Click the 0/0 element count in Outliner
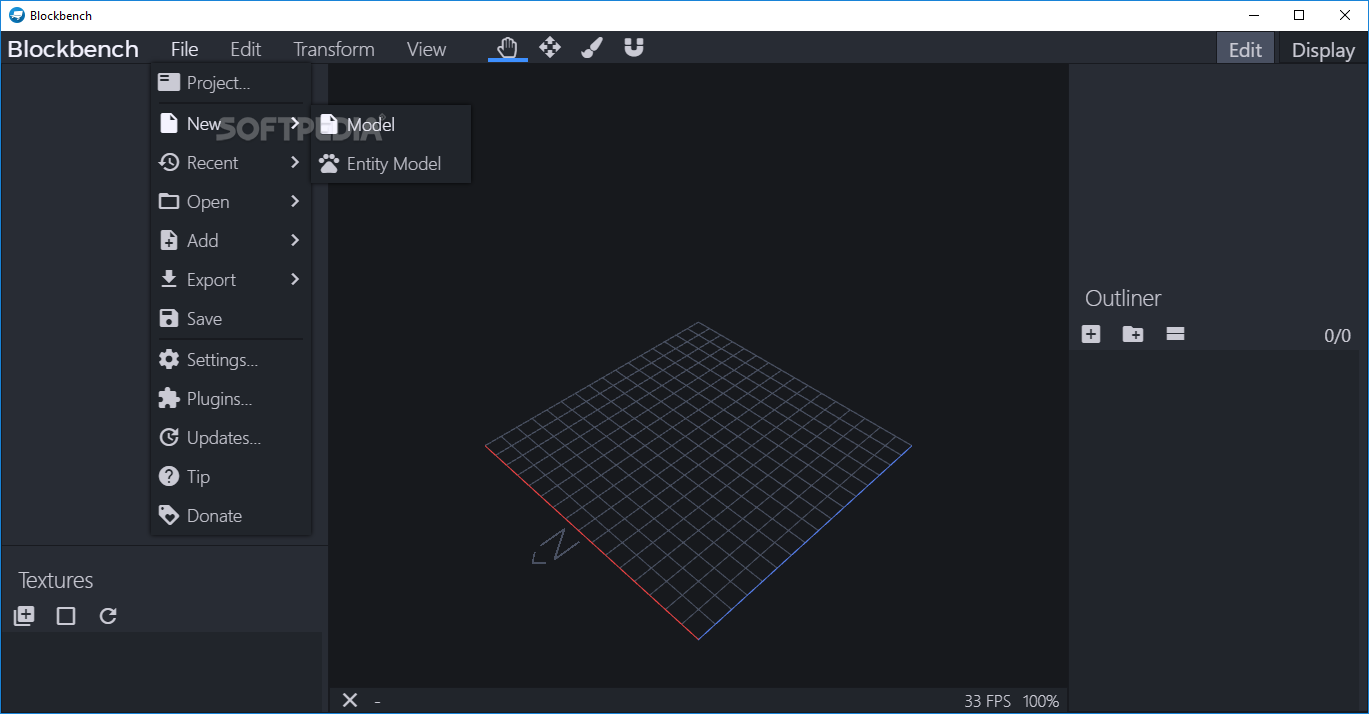 1337,336
